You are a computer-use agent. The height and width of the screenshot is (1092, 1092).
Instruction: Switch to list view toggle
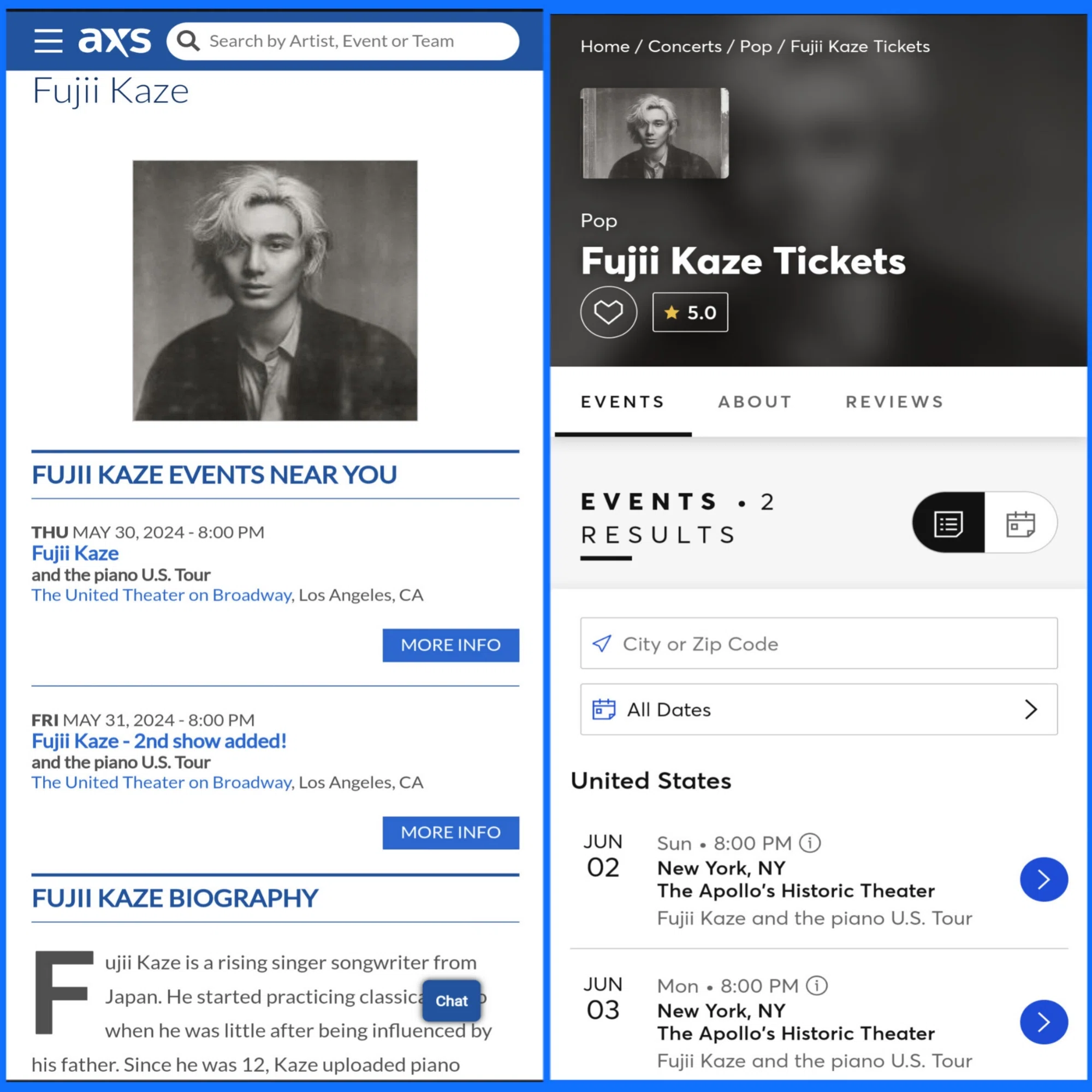pos(948,523)
